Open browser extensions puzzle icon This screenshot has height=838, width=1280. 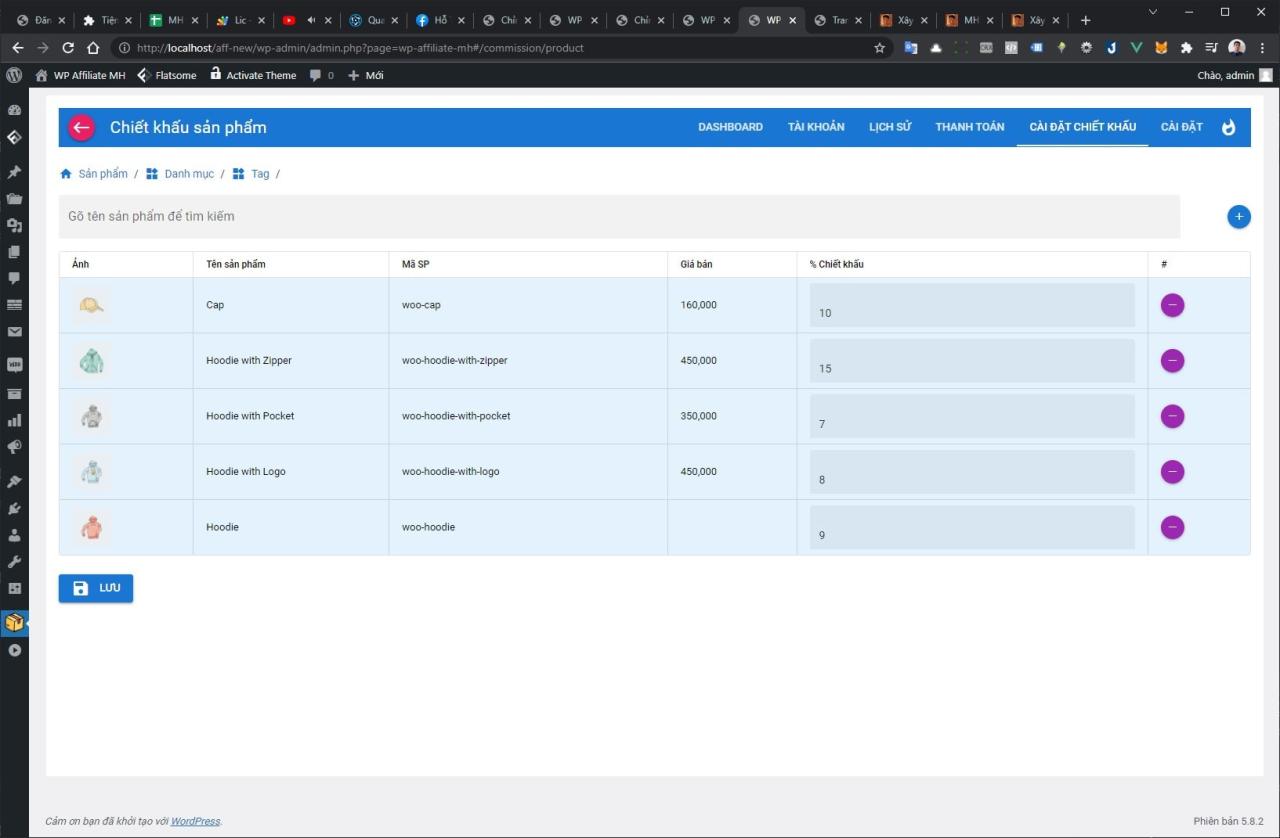[1186, 48]
